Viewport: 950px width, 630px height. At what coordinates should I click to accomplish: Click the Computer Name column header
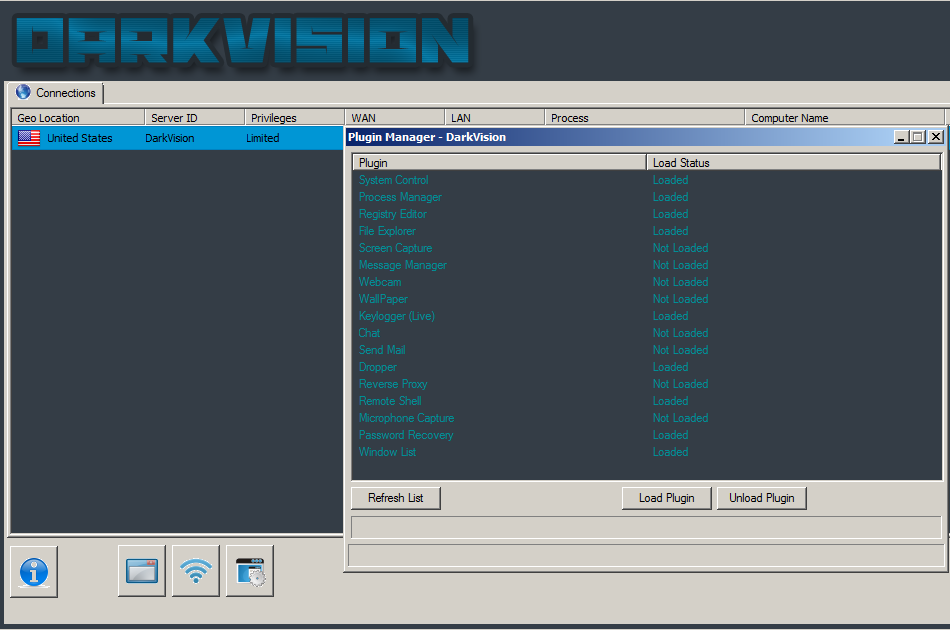point(845,118)
